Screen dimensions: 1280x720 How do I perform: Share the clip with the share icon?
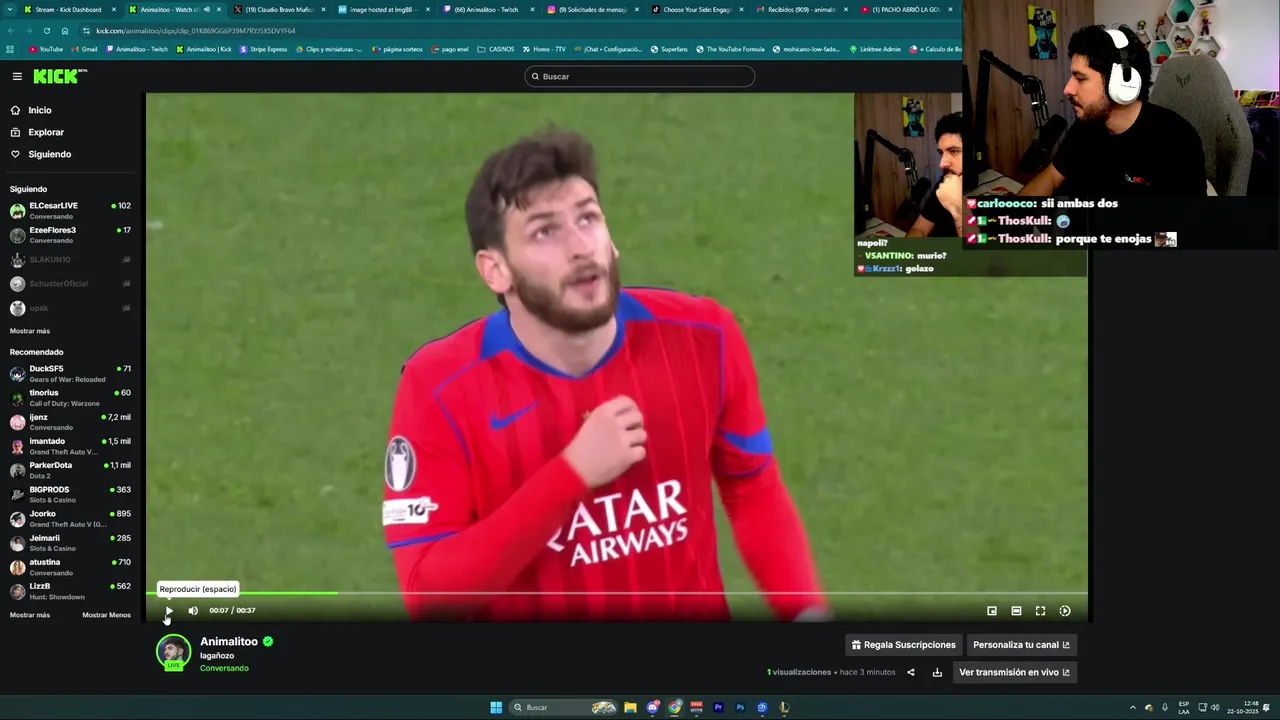coord(910,672)
